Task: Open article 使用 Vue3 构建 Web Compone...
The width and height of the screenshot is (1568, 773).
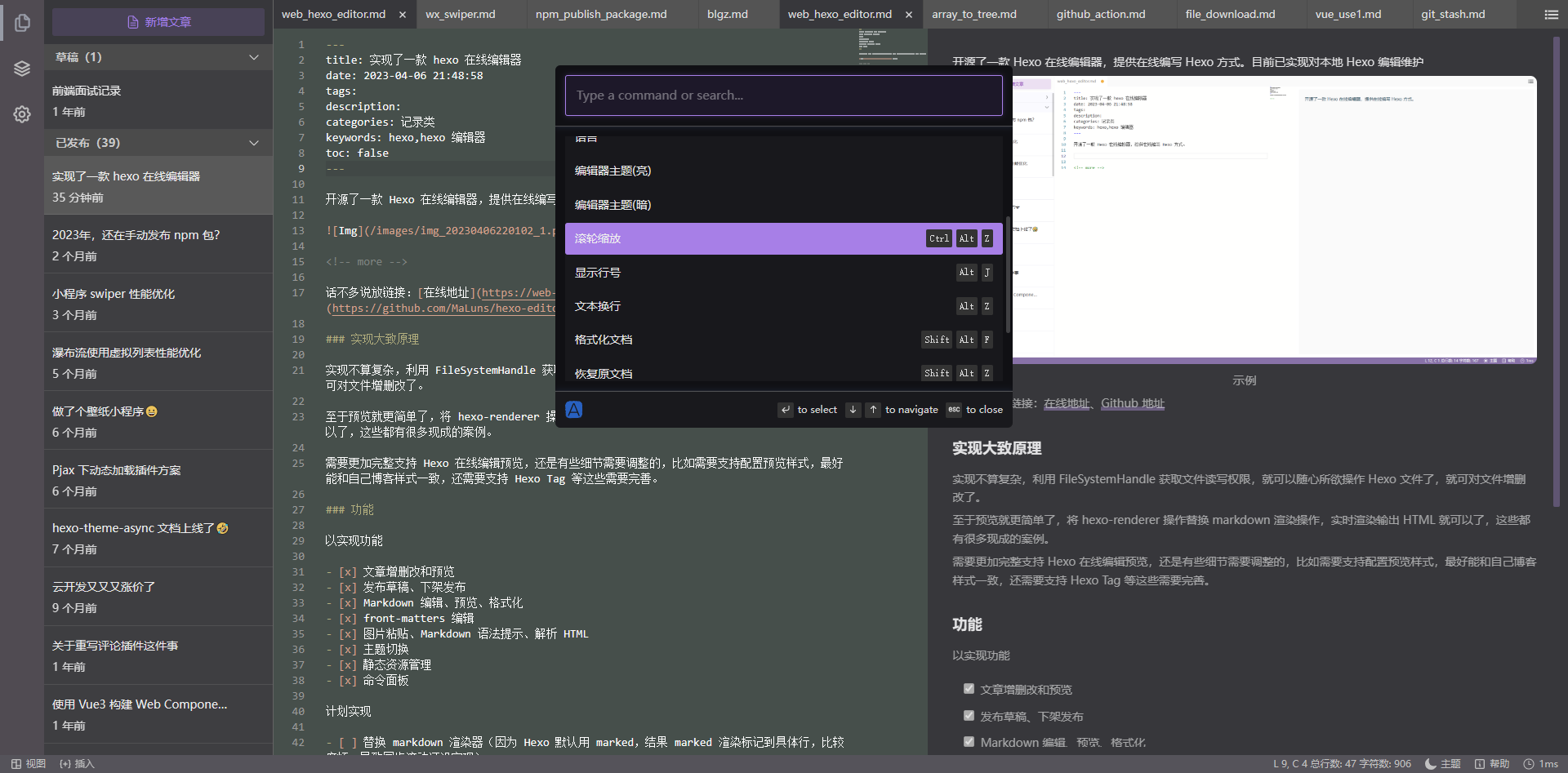Action: coord(158,714)
